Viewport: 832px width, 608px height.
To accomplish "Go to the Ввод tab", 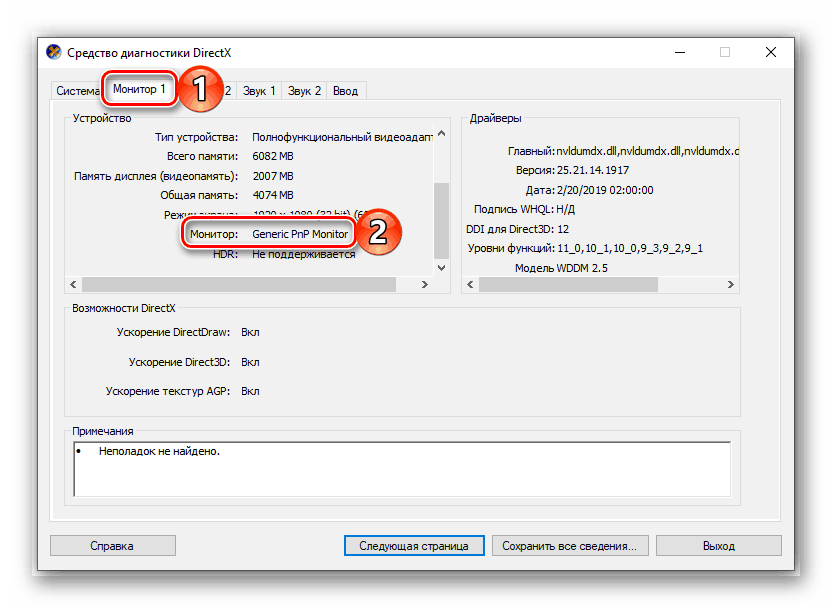I will (x=345, y=91).
